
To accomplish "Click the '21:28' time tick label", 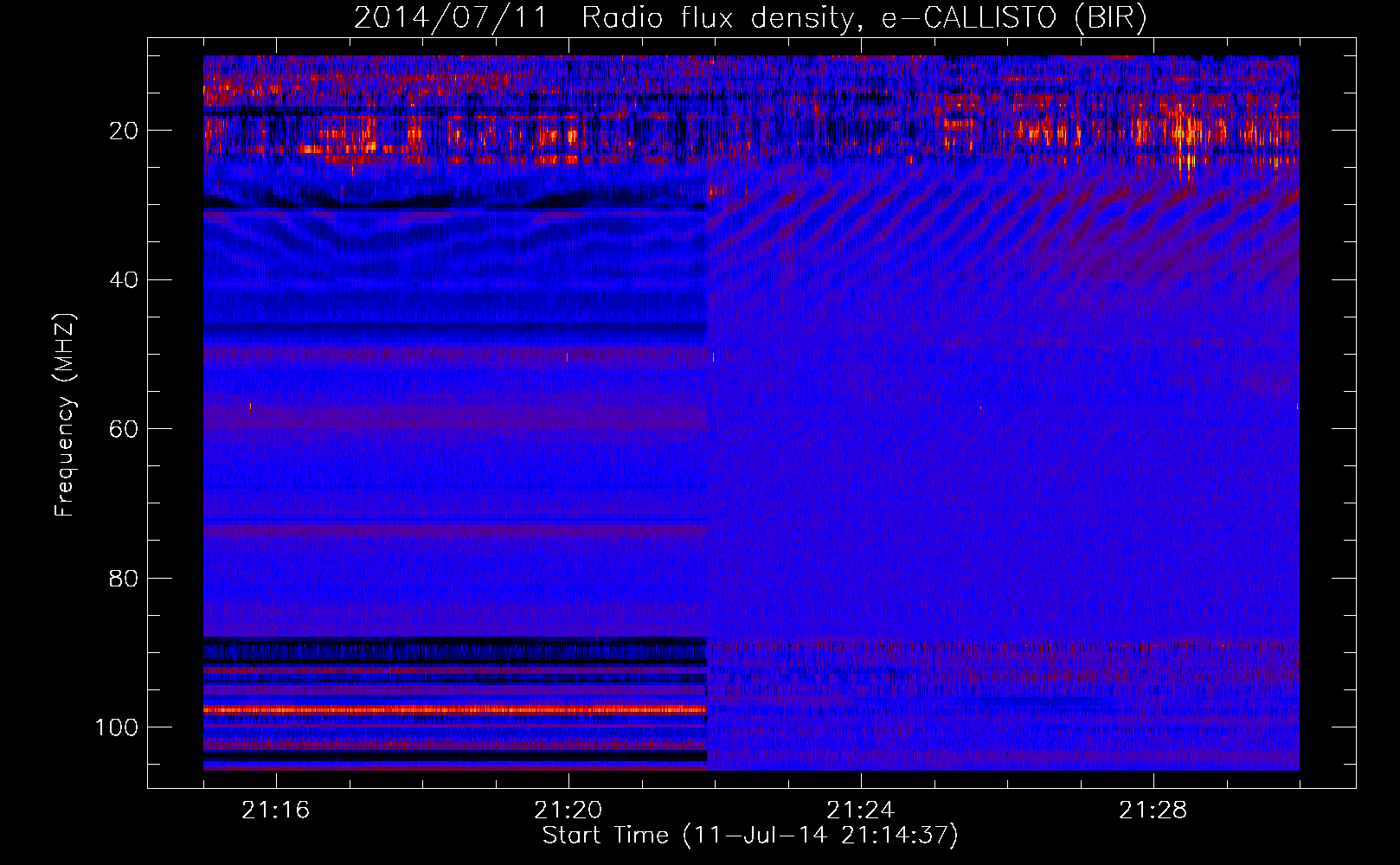I will (x=1153, y=811).
